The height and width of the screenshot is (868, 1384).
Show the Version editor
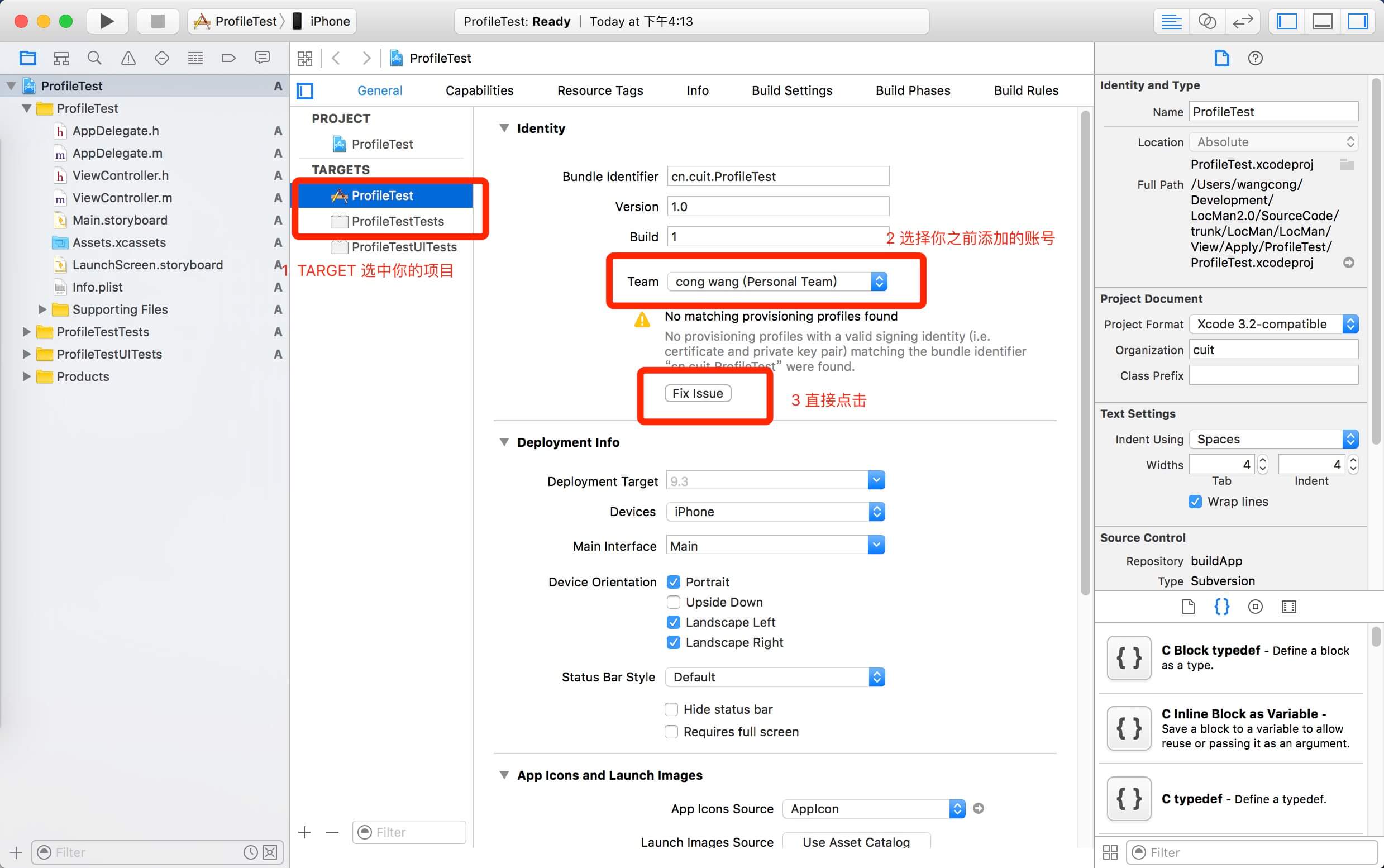click(1242, 21)
